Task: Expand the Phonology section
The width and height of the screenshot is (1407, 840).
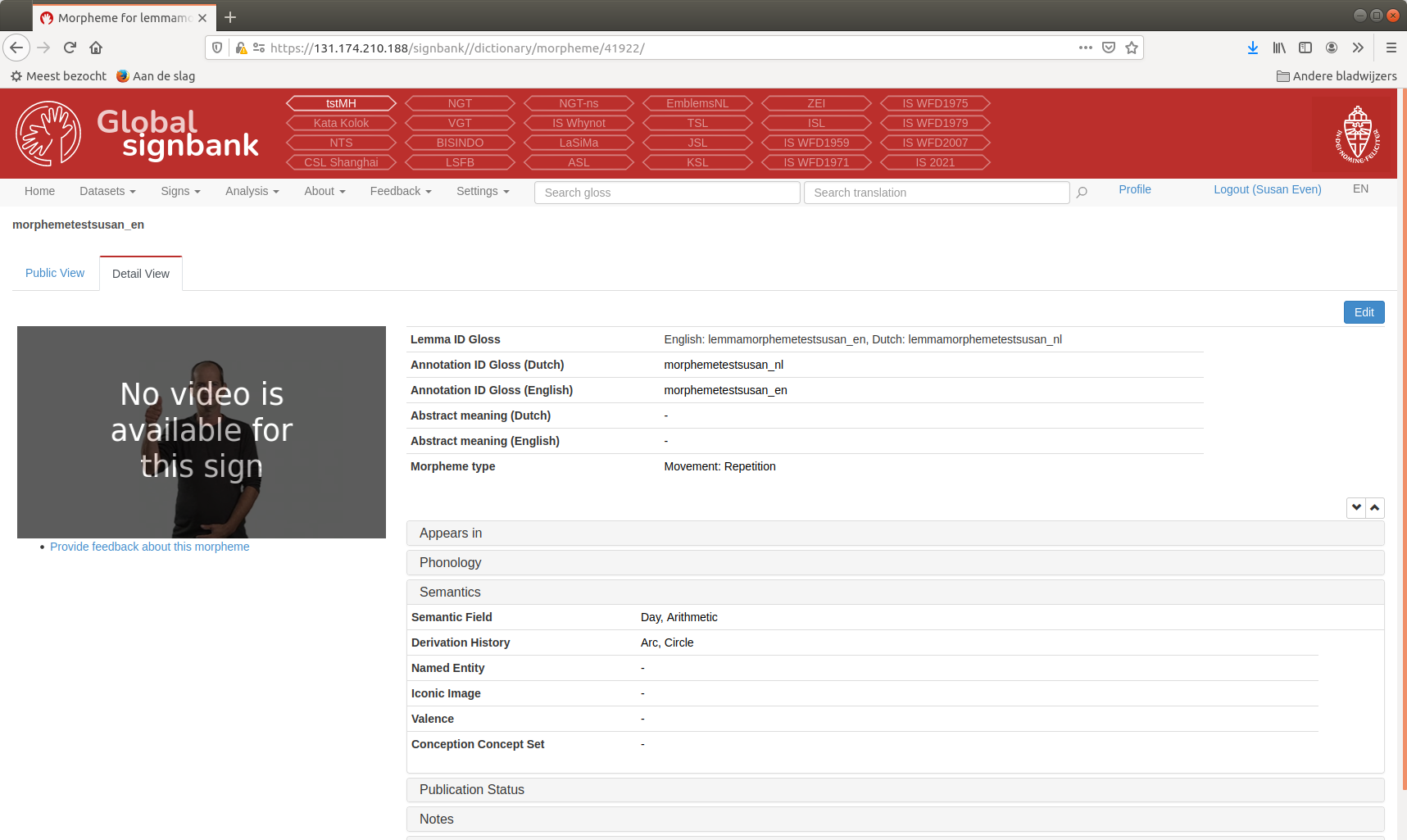Action: point(449,562)
